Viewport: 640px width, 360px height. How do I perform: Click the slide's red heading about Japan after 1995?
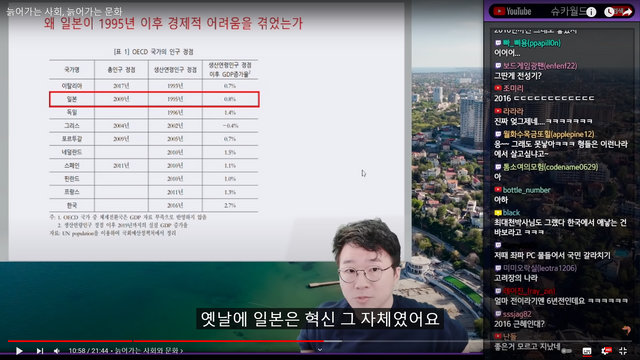173,23
